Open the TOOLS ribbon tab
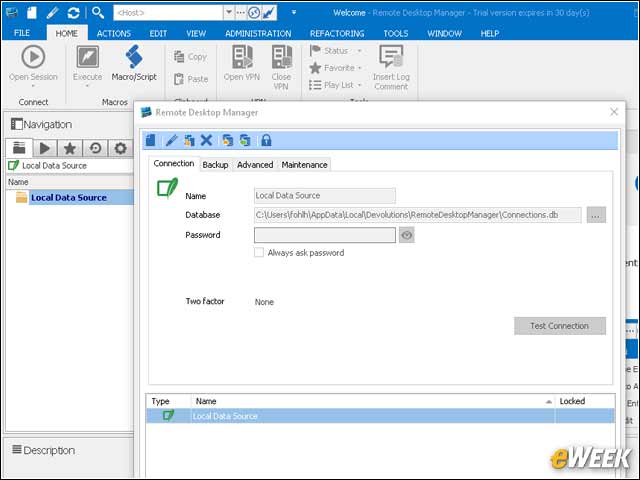The image size is (640, 480). pos(396,33)
